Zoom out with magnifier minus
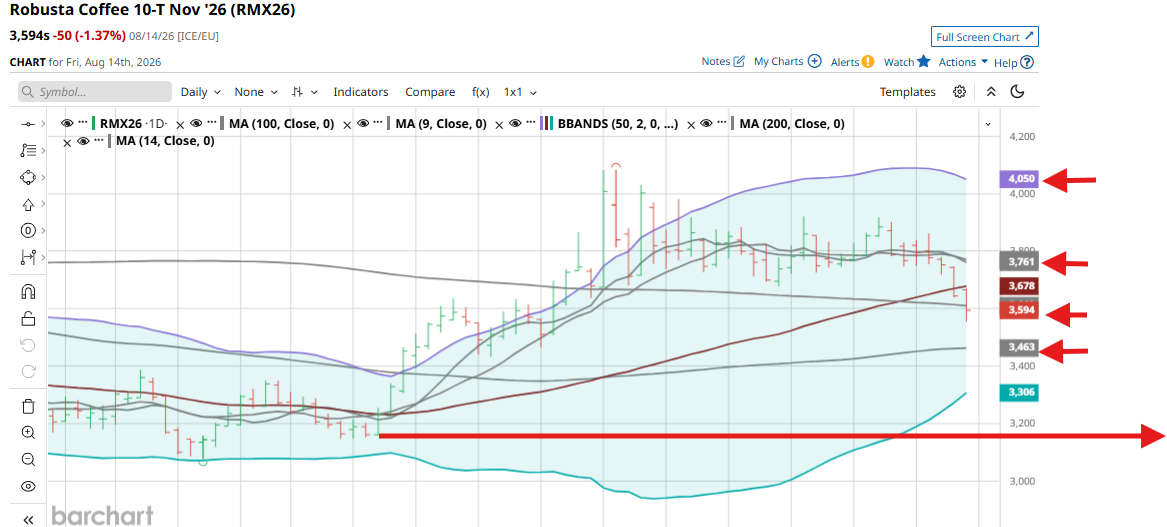The image size is (1167, 527). pyautogui.click(x=28, y=459)
